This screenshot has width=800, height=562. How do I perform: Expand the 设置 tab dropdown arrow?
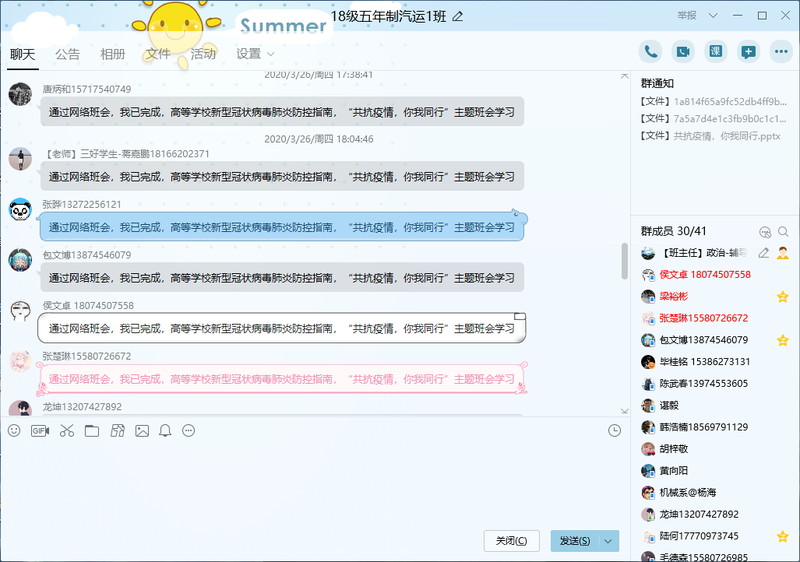(x=271, y=54)
